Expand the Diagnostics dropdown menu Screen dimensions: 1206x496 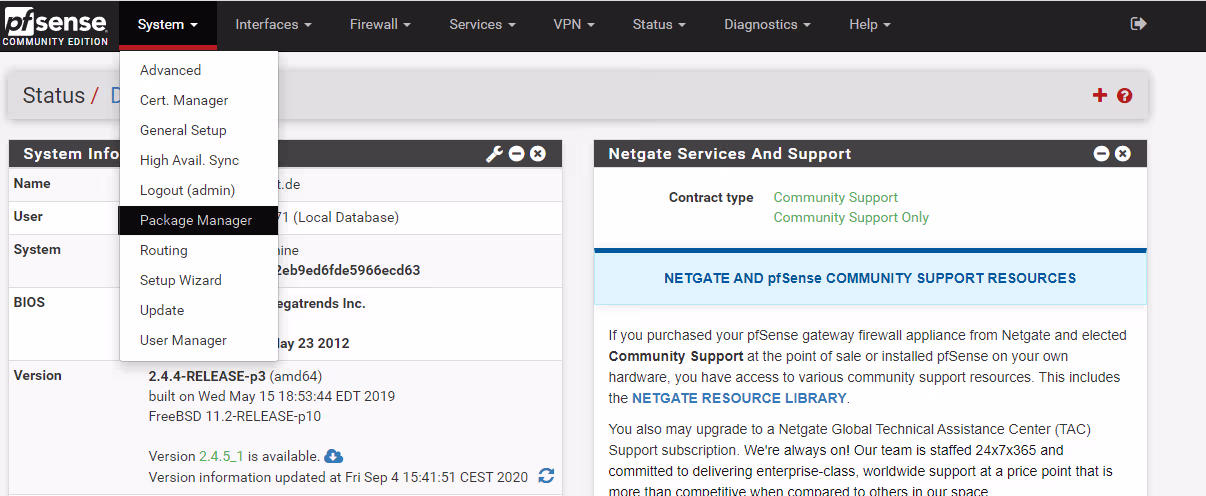767,24
